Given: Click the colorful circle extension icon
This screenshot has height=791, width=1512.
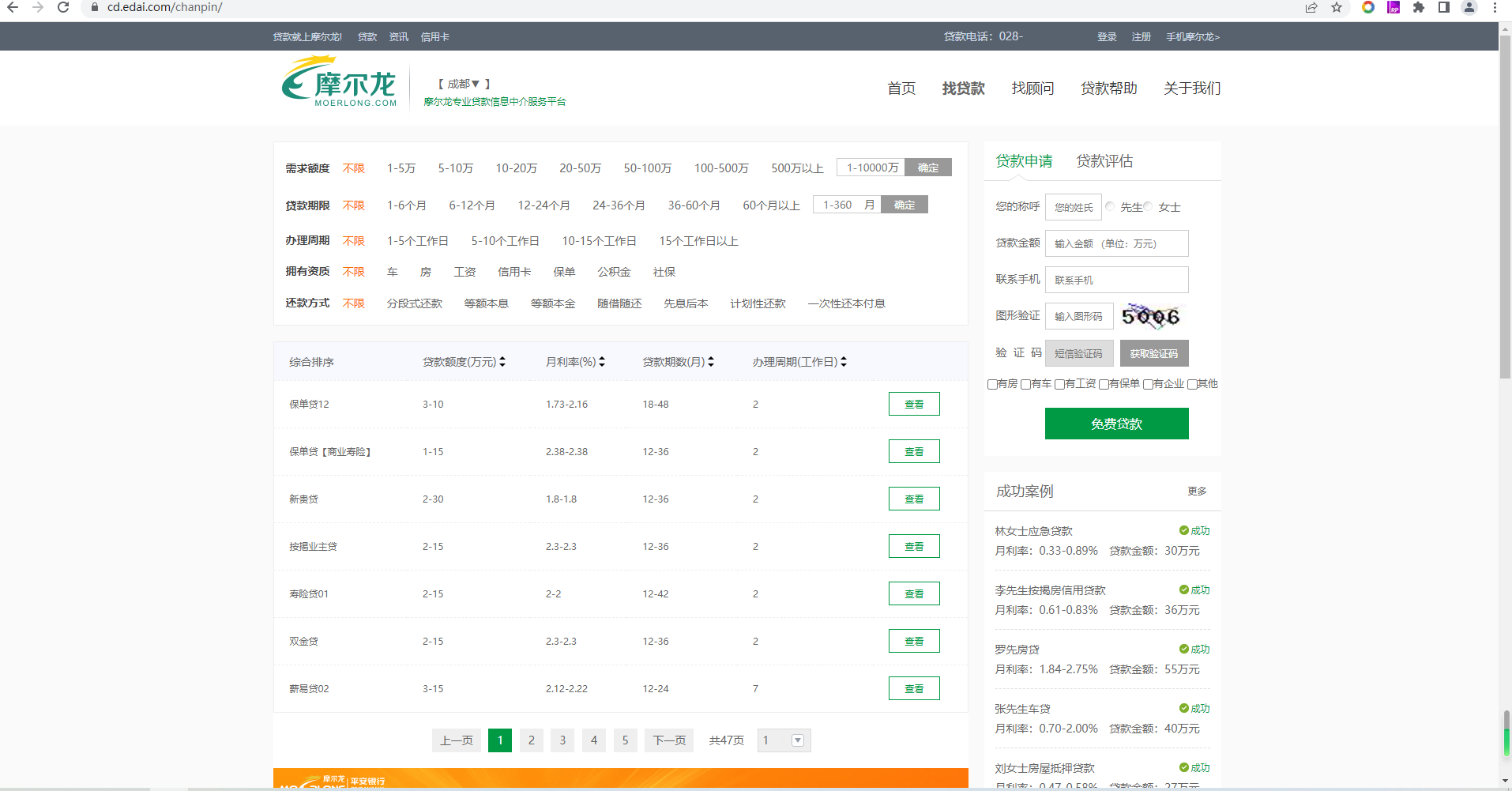Looking at the screenshot, I should click(x=1368, y=7).
